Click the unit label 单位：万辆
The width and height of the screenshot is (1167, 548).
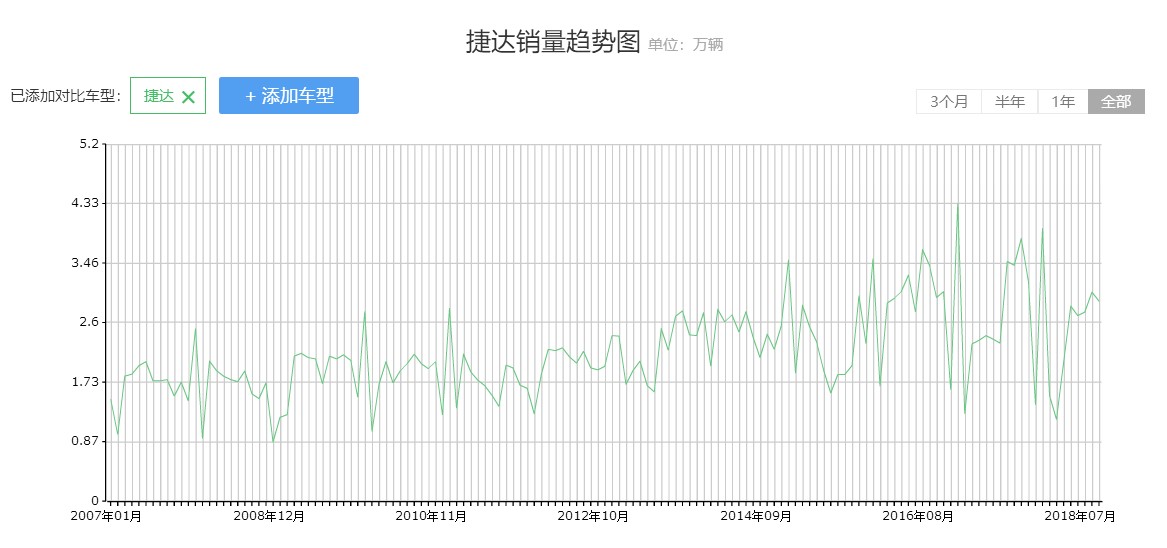(685, 45)
